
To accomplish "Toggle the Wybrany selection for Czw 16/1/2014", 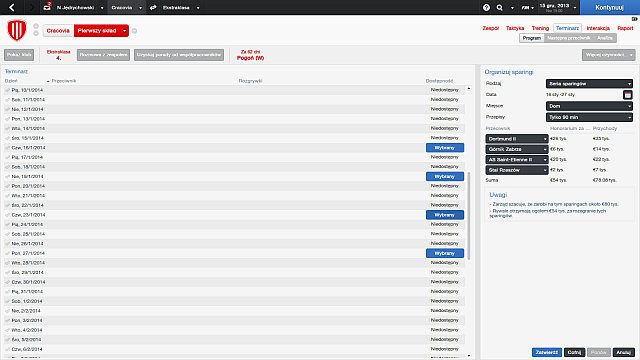I will coord(445,148).
